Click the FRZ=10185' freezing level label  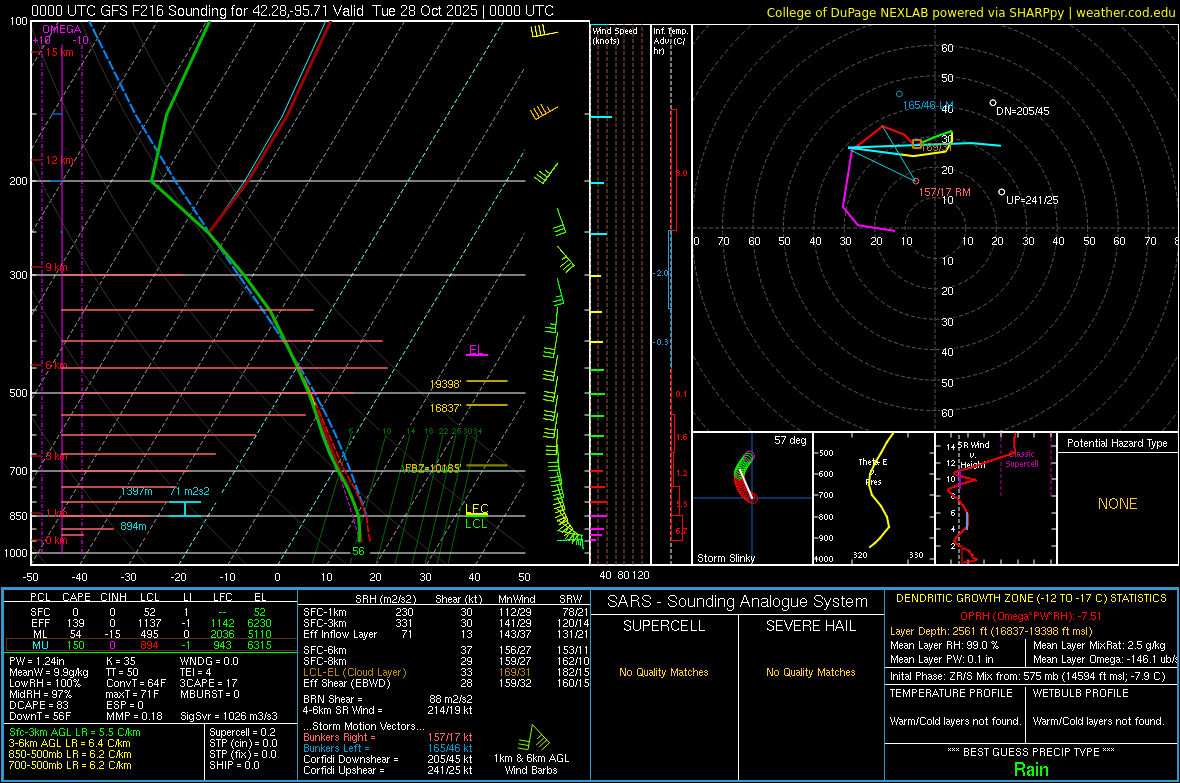(432, 468)
